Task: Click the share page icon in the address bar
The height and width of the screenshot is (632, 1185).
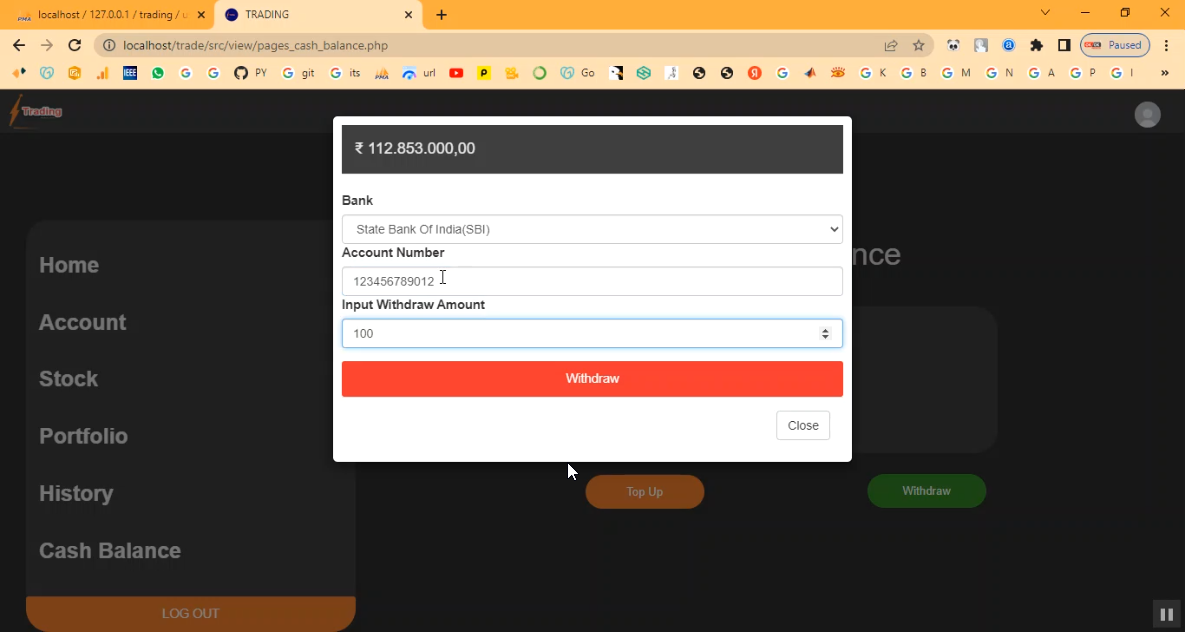Action: click(x=890, y=45)
